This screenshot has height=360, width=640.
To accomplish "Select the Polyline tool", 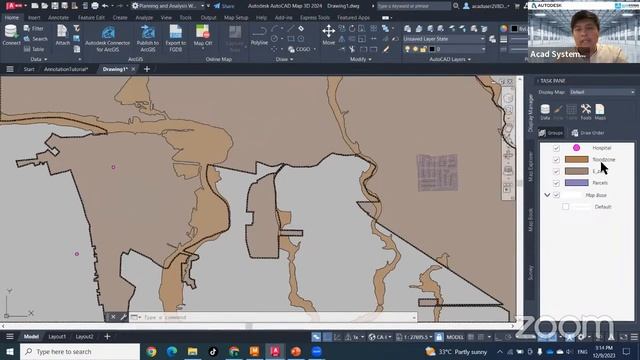I will 259,35.
